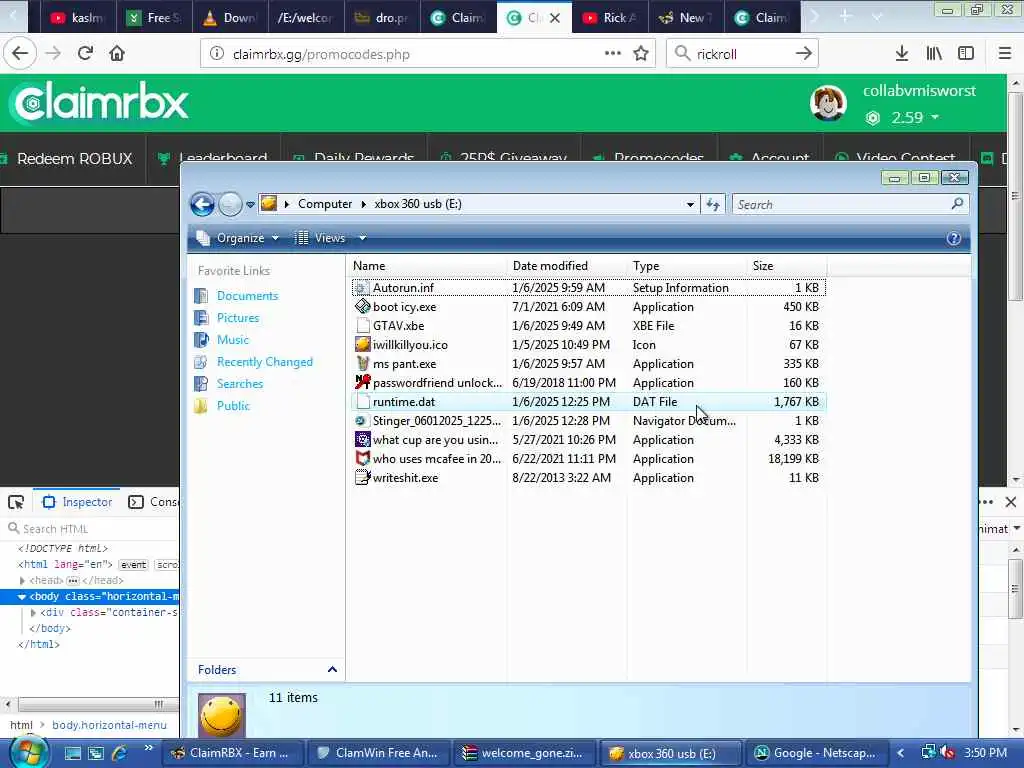The image size is (1024, 768).
Task: Open Views dropdown arrow
Action: 362,238
